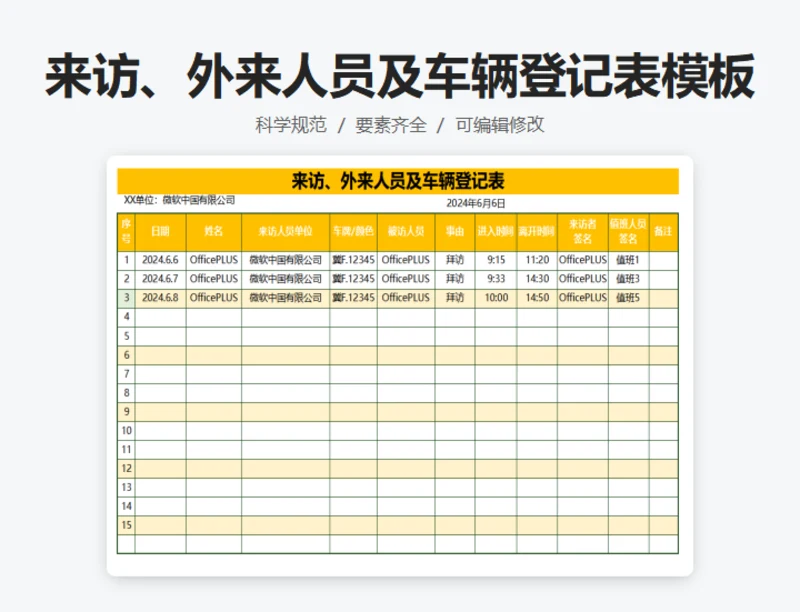Select the 备注 column header
Viewport: 800px width, 612px height.
pos(663,232)
